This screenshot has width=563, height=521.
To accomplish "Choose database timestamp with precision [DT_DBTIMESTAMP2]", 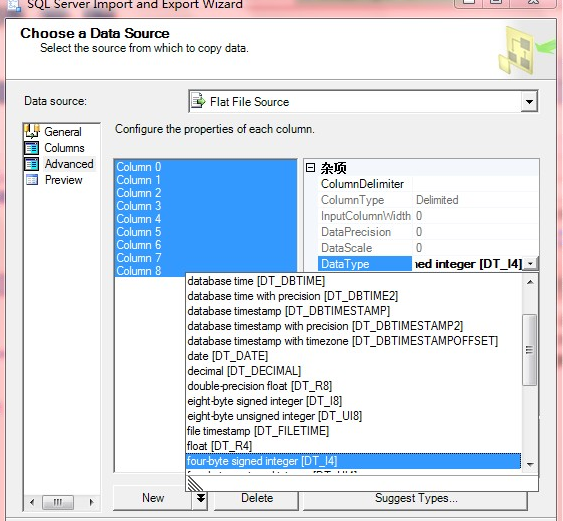I will 354,326.
